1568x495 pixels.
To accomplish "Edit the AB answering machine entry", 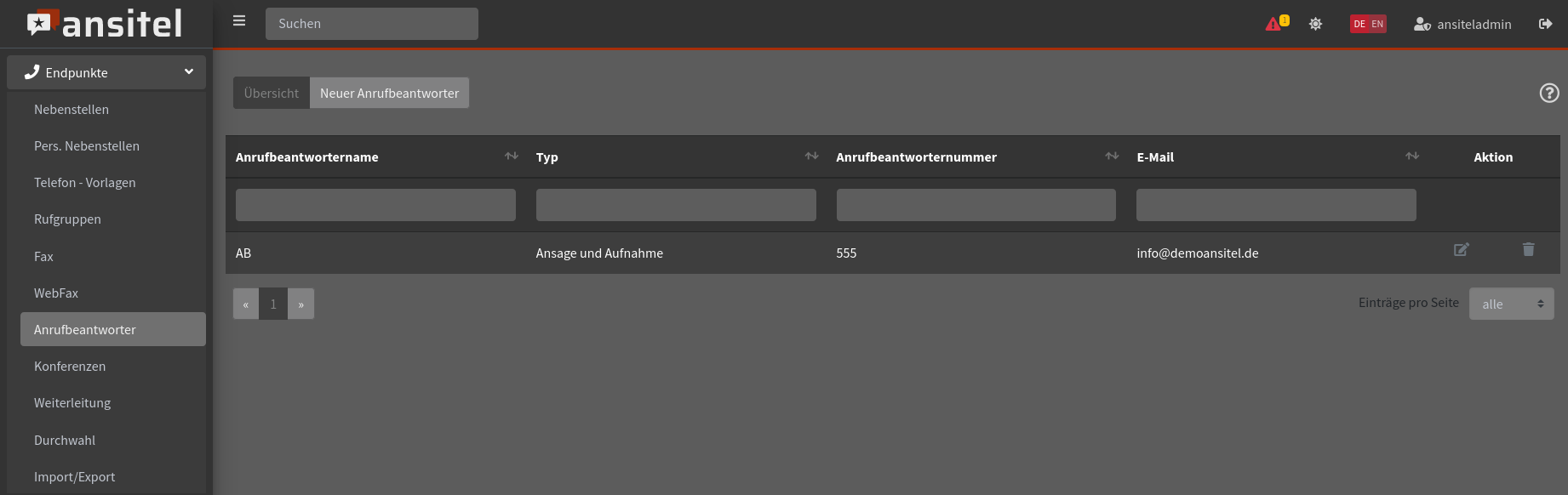I will coord(1461,250).
